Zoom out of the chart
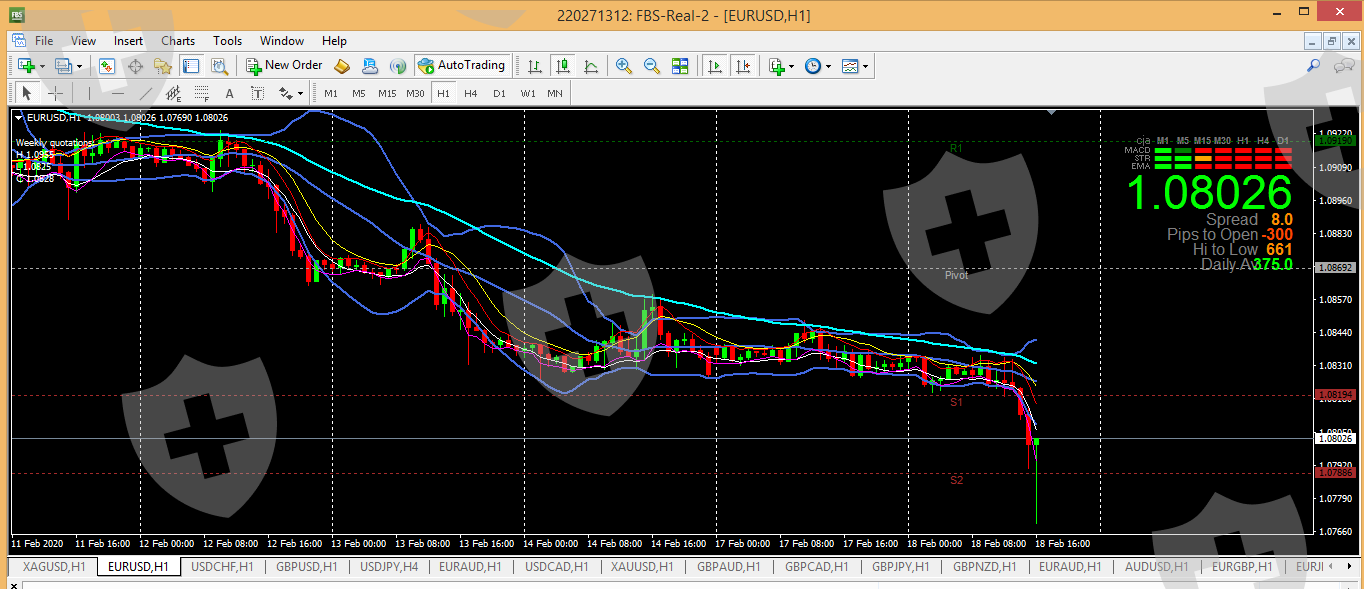Screen dimensions: 1364x589 [652, 66]
